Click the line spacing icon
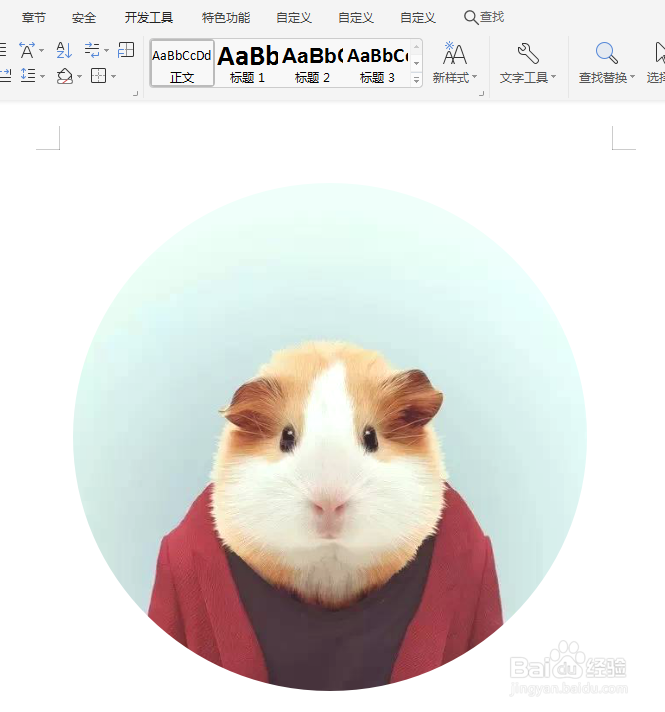Screen dimensions: 665x712 point(28,75)
